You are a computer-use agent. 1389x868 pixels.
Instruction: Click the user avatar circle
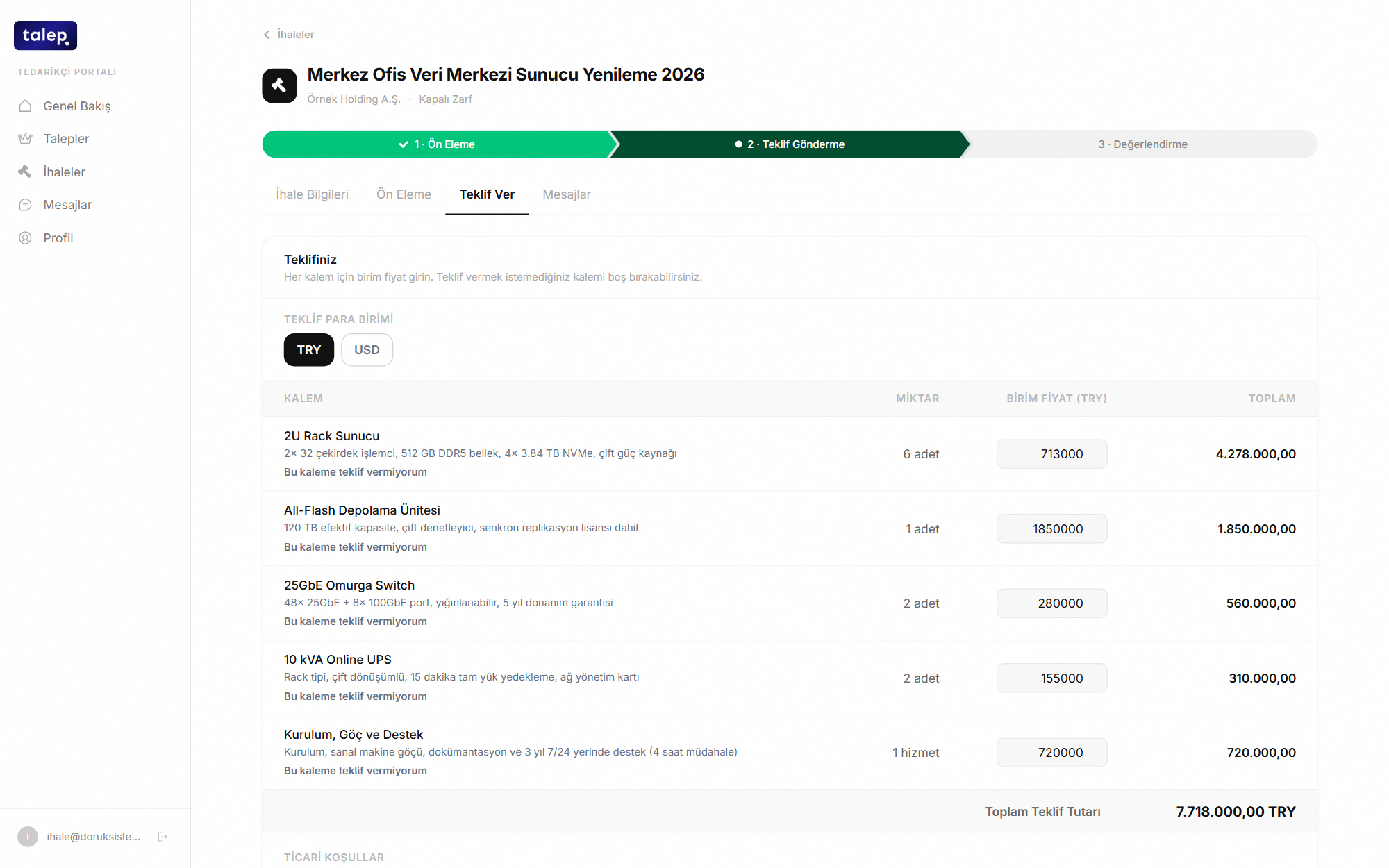pos(28,836)
